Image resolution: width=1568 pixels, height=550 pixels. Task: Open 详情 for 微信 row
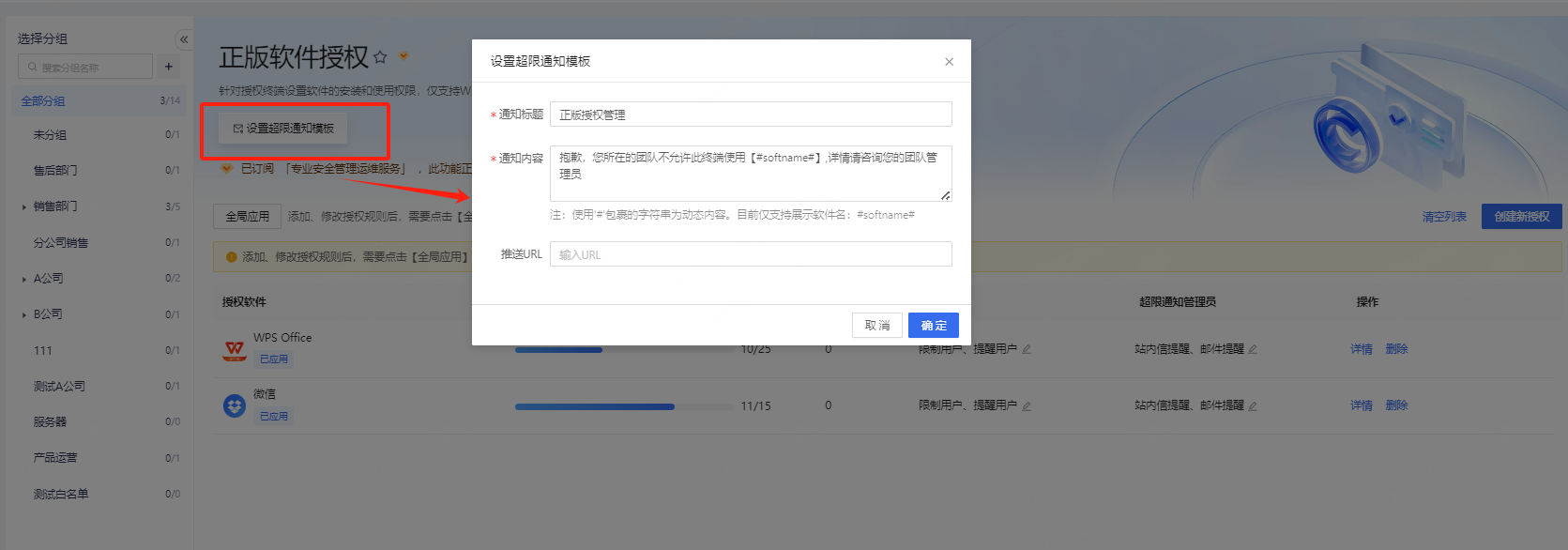click(x=1362, y=405)
